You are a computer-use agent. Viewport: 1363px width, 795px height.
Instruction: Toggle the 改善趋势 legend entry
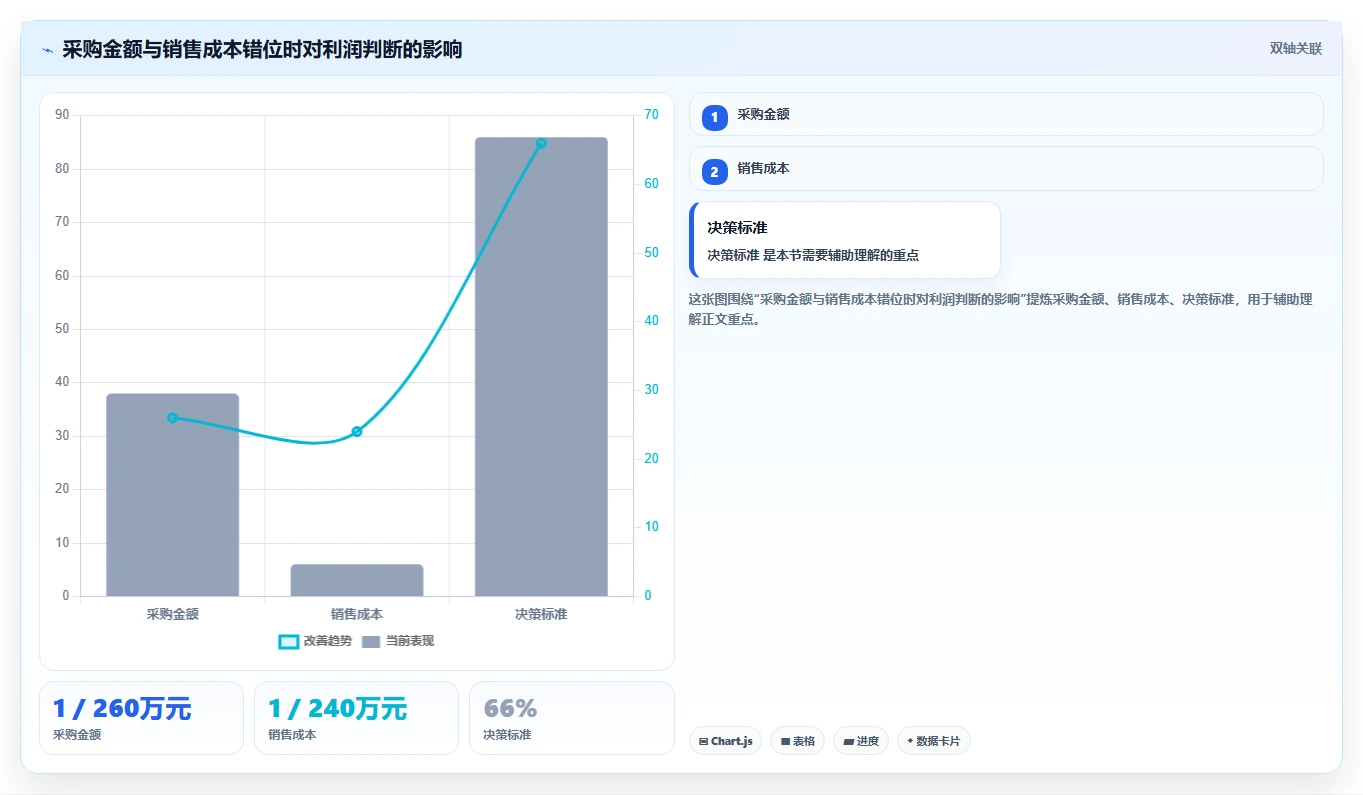(x=315, y=641)
